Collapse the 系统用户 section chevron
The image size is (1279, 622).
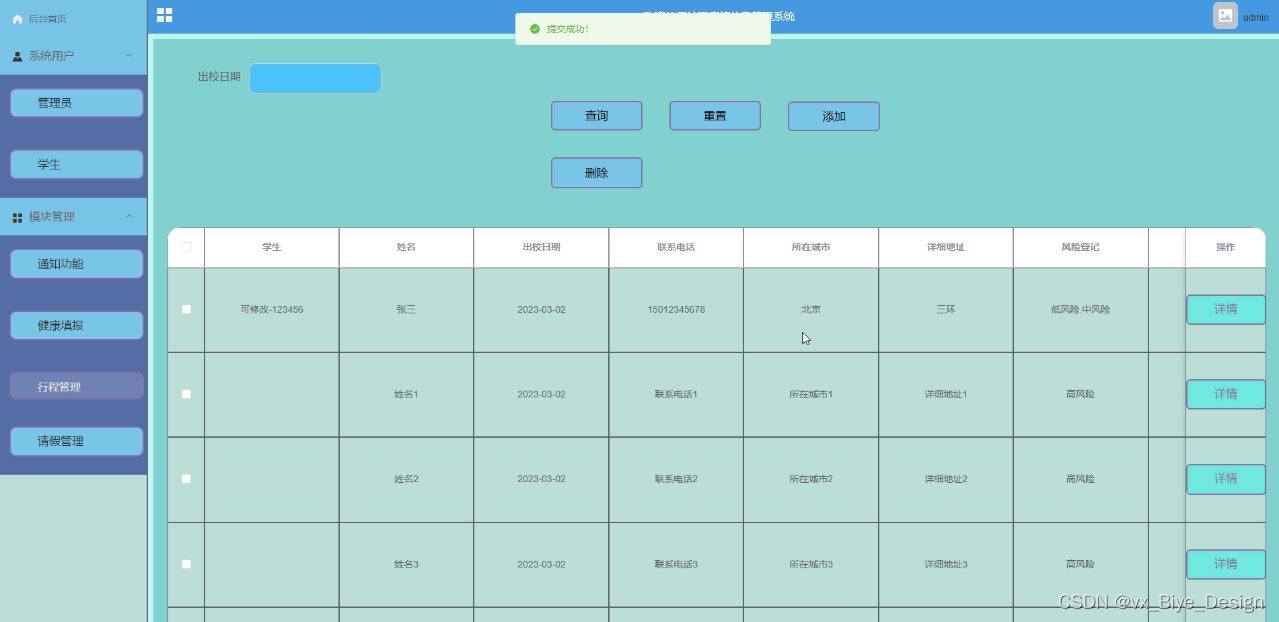tap(129, 56)
